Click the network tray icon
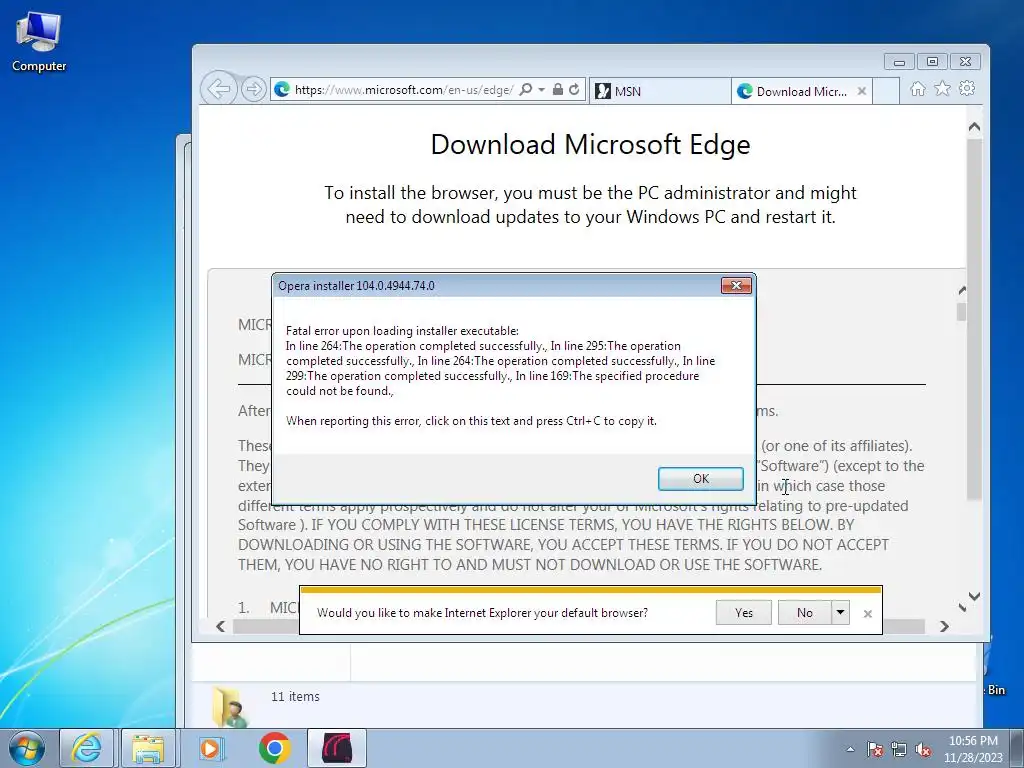This screenshot has height=768, width=1024. click(899, 750)
